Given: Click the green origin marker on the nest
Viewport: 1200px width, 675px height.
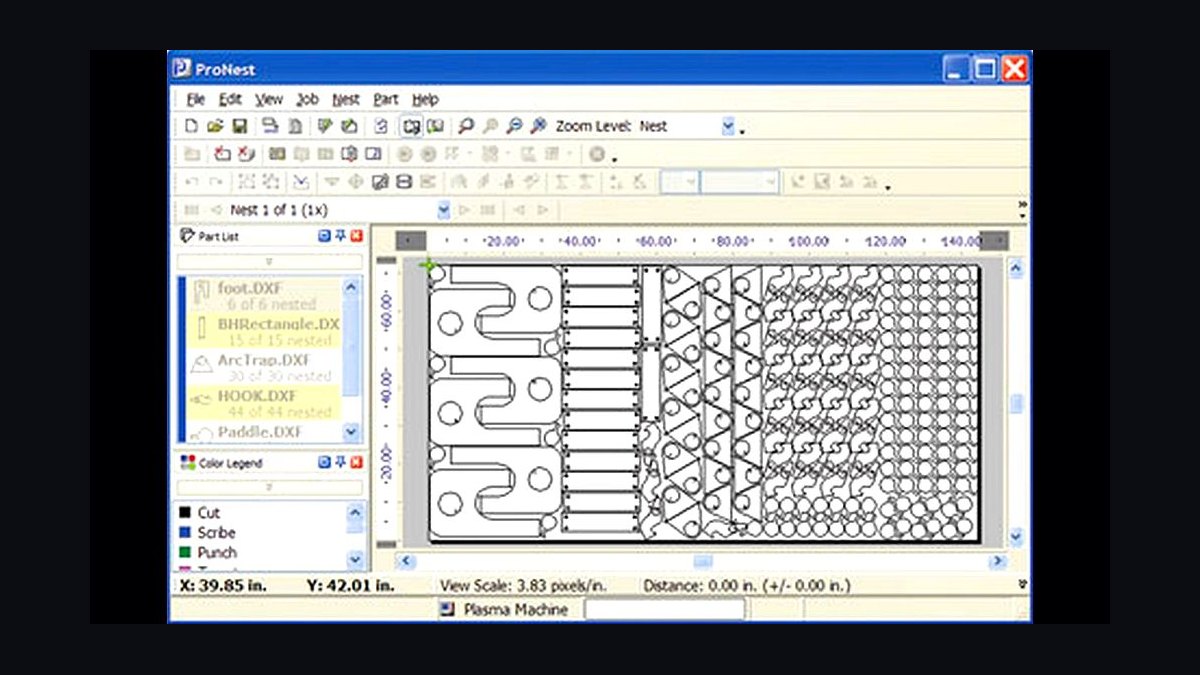Looking at the screenshot, I should point(429,266).
